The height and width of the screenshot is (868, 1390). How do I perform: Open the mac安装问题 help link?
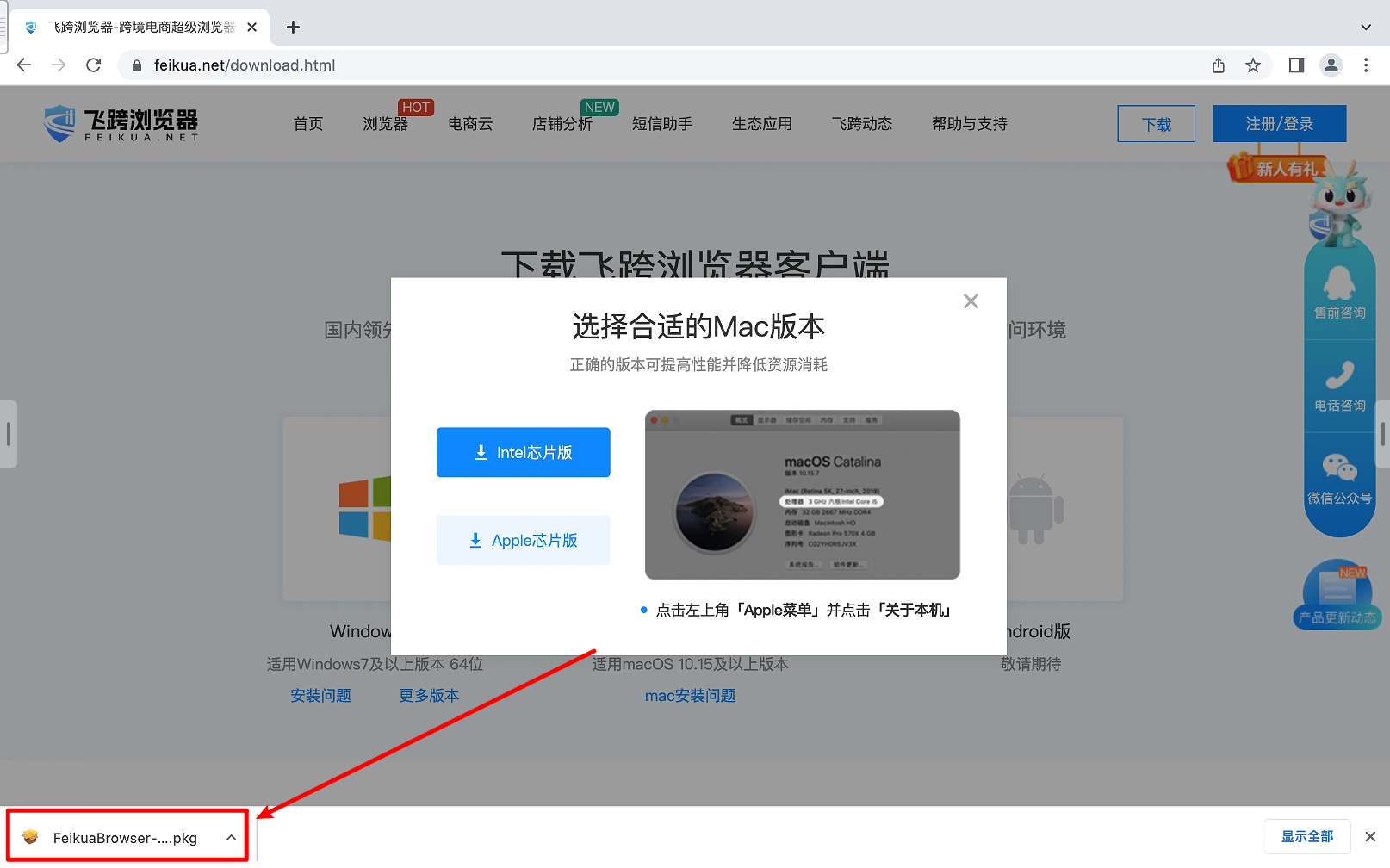690,696
